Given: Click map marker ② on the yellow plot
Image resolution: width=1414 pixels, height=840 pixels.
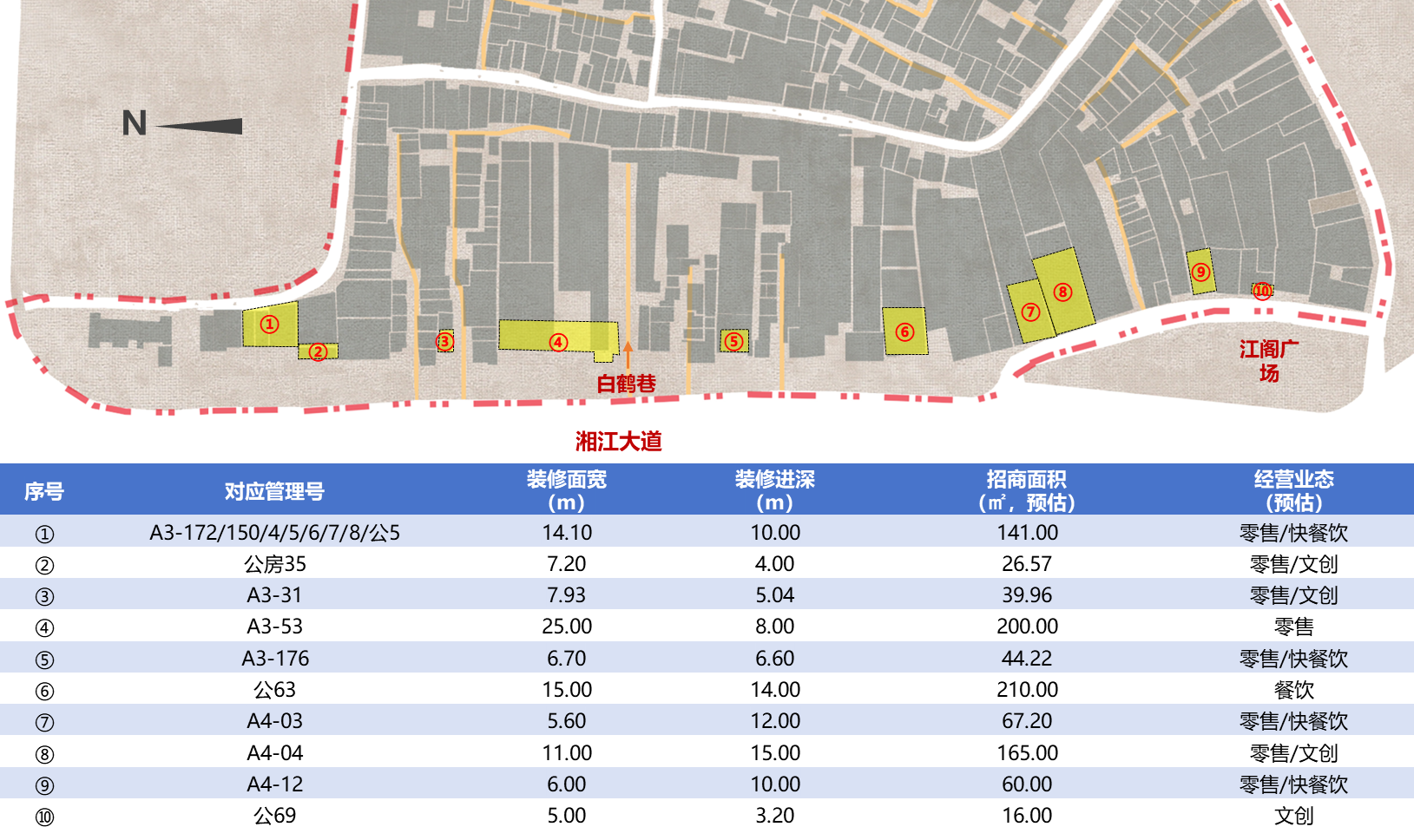Looking at the screenshot, I should pyautogui.click(x=318, y=351).
